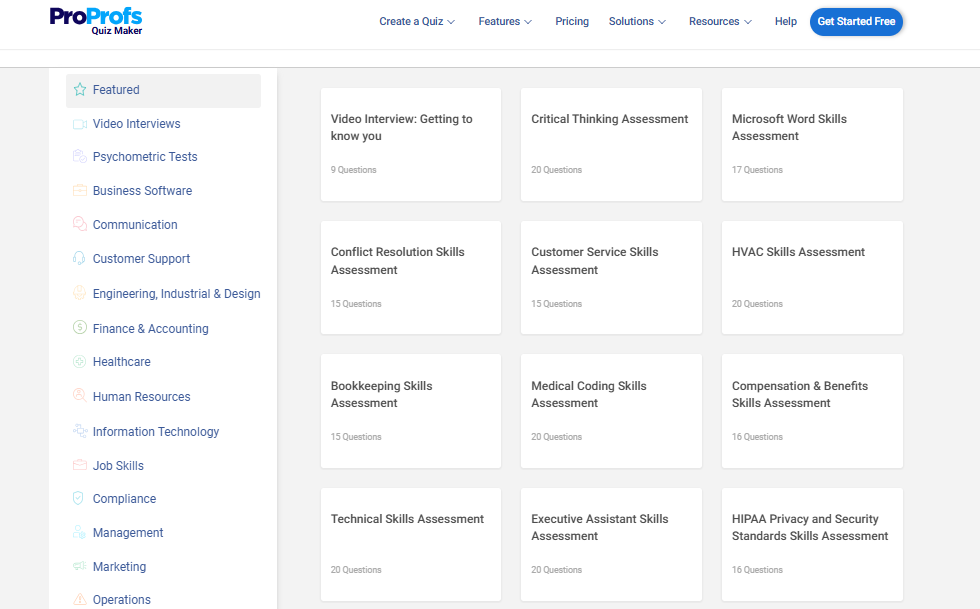Expand the Create a Quiz dropdown
Image resolution: width=980 pixels, height=609 pixels.
click(x=417, y=21)
